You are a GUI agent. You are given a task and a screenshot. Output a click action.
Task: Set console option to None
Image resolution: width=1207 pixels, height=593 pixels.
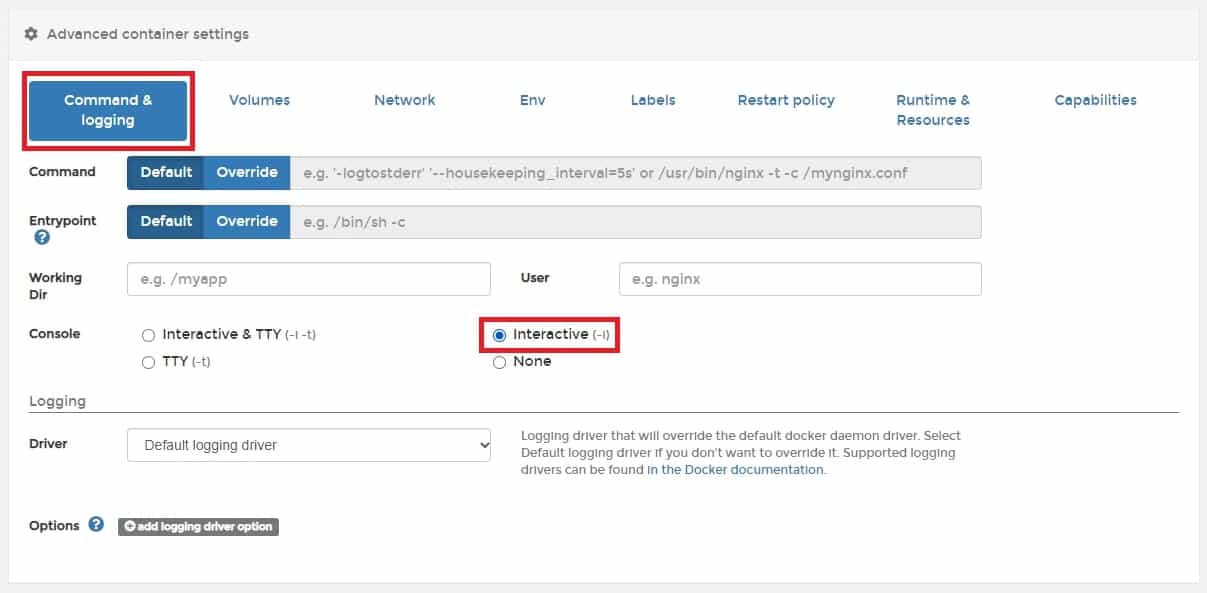(x=500, y=362)
